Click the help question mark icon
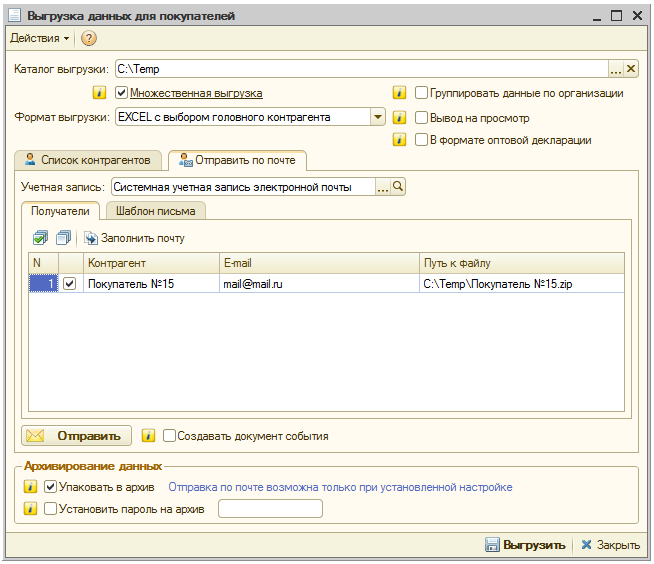The width and height of the screenshot is (654, 564). pos(88,38)
